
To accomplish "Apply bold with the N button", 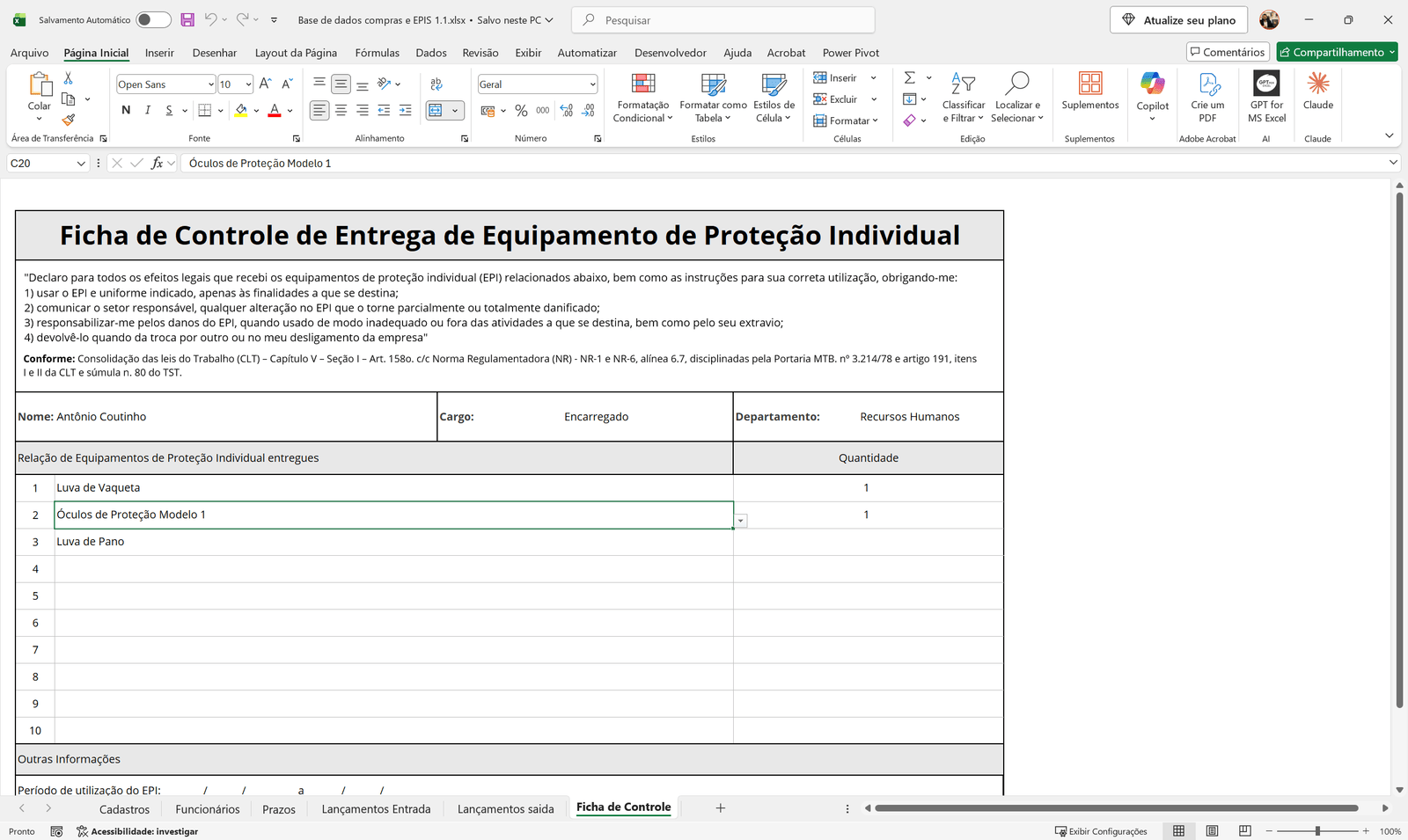I will [126, 110].
